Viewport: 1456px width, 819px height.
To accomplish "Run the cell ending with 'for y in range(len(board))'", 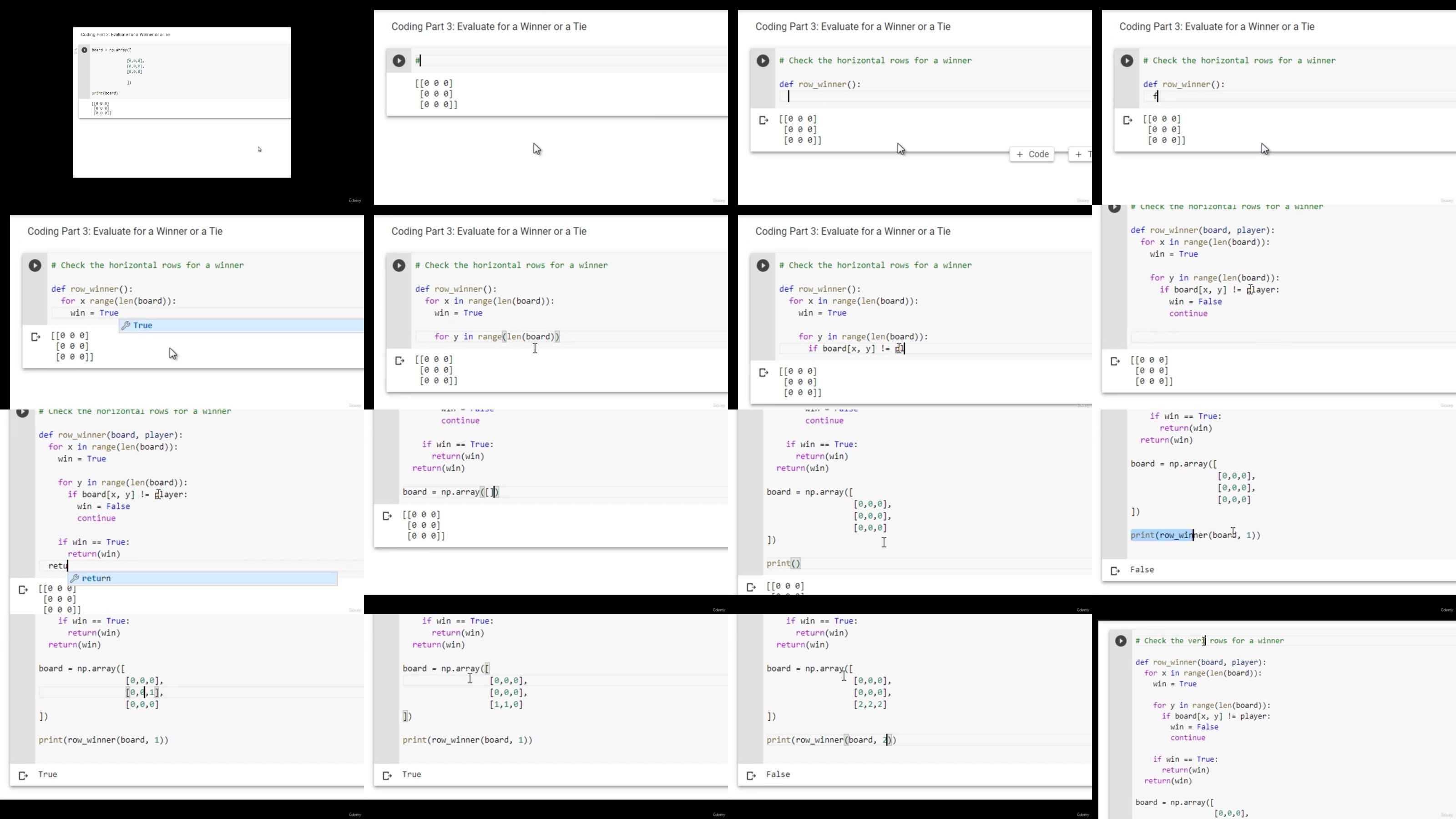I will click(399, 265).
